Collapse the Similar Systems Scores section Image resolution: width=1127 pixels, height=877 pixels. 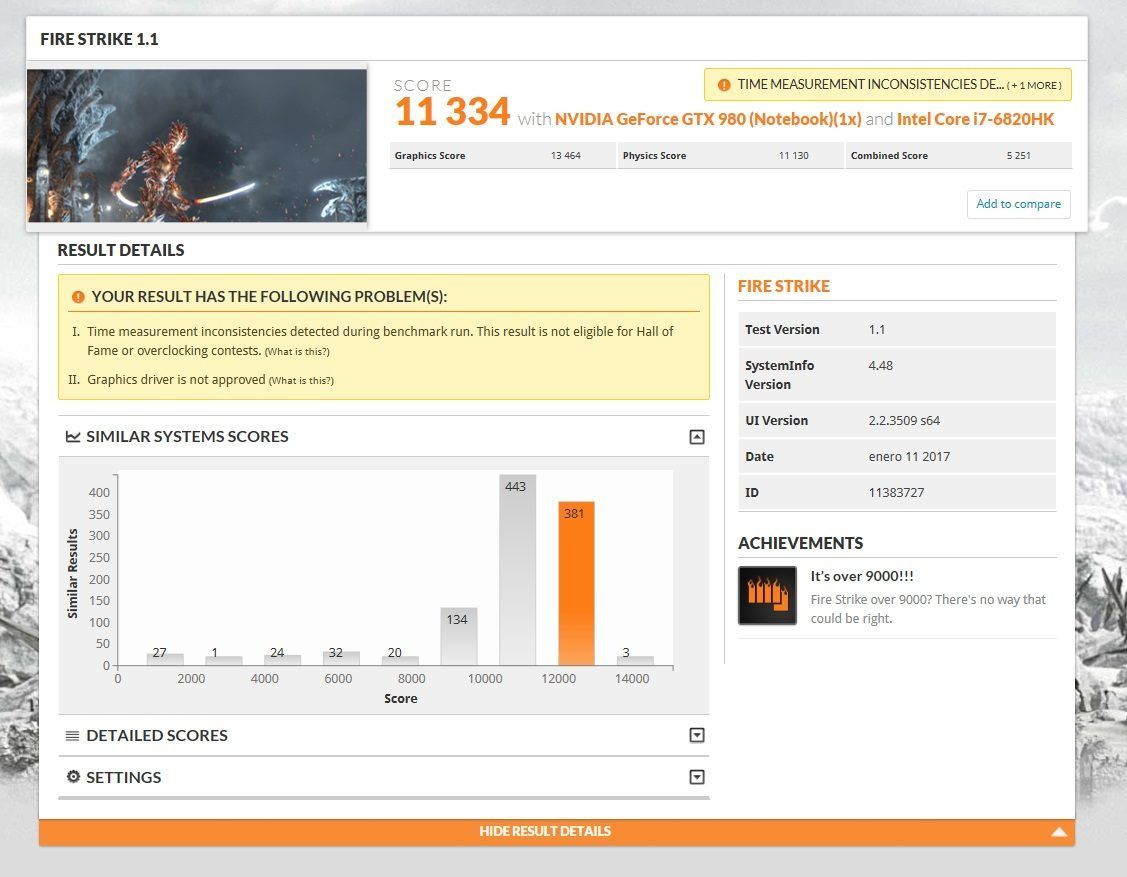pyautogui.click(x=697, y=436)
